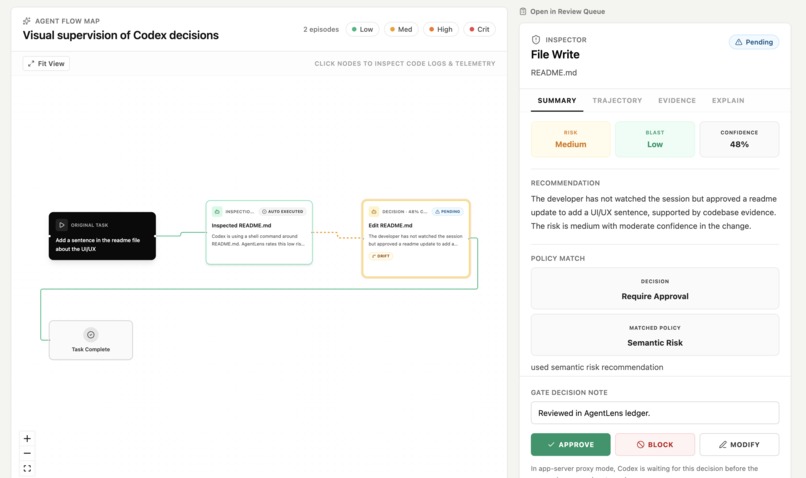Click 'used semantic risk recommendation' text
806x478 pixels.
pyautogui.click(x=597, y=367)
